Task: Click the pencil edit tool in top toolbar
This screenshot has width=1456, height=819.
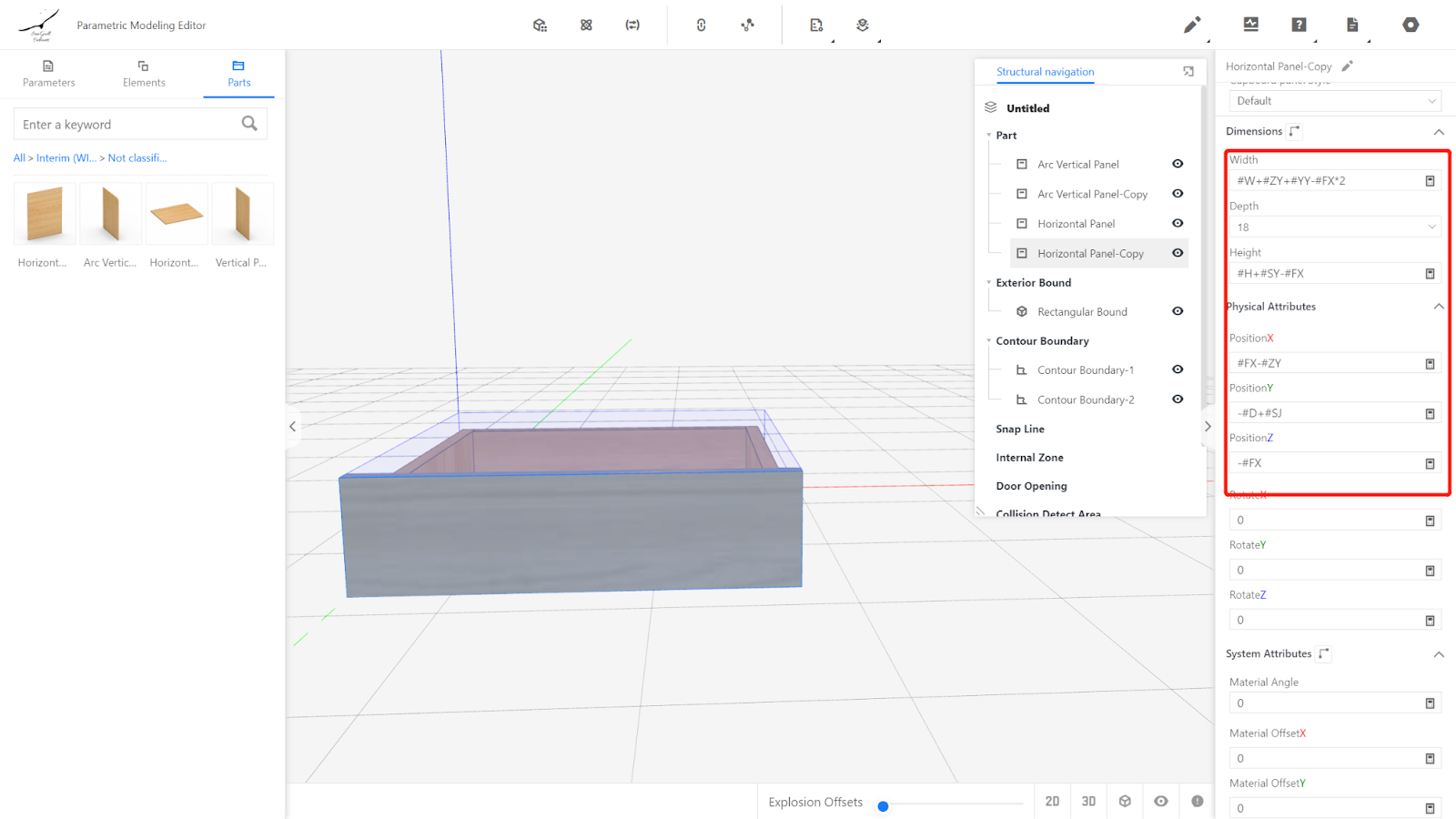Action: pyautogui.click(x=1191, y=25)
